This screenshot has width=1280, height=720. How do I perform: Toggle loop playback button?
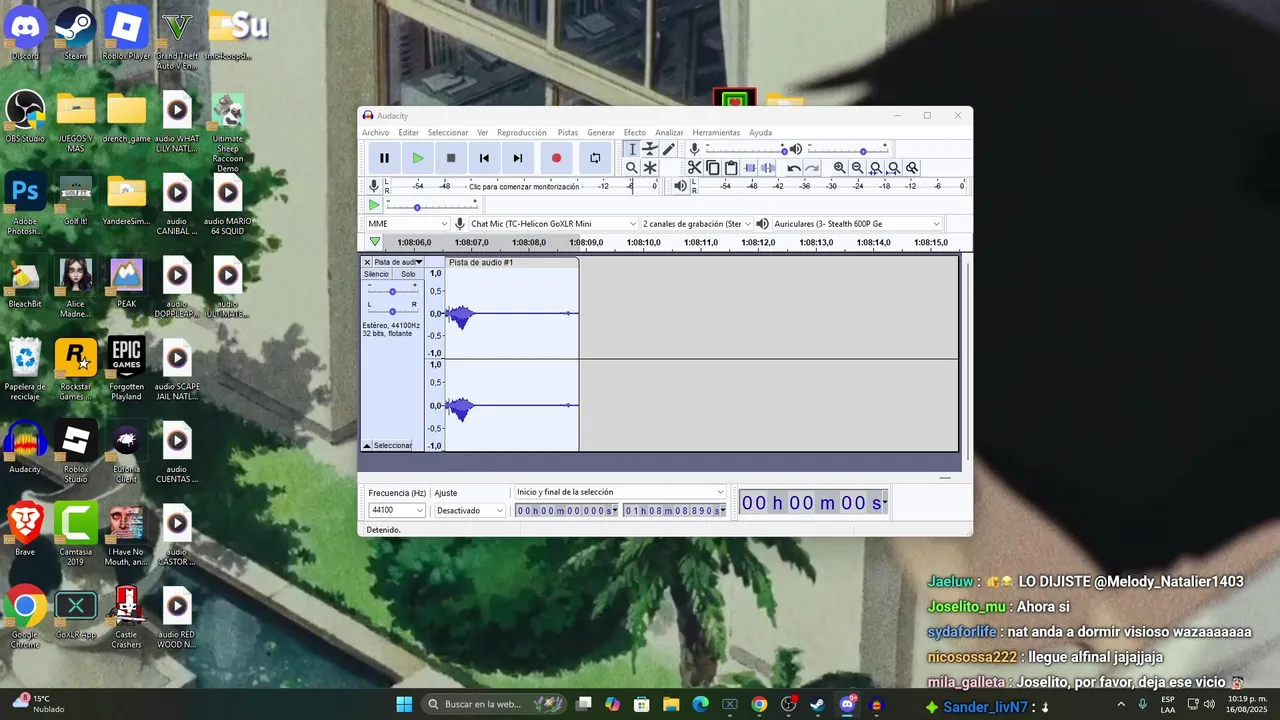(x=595, y=158)
